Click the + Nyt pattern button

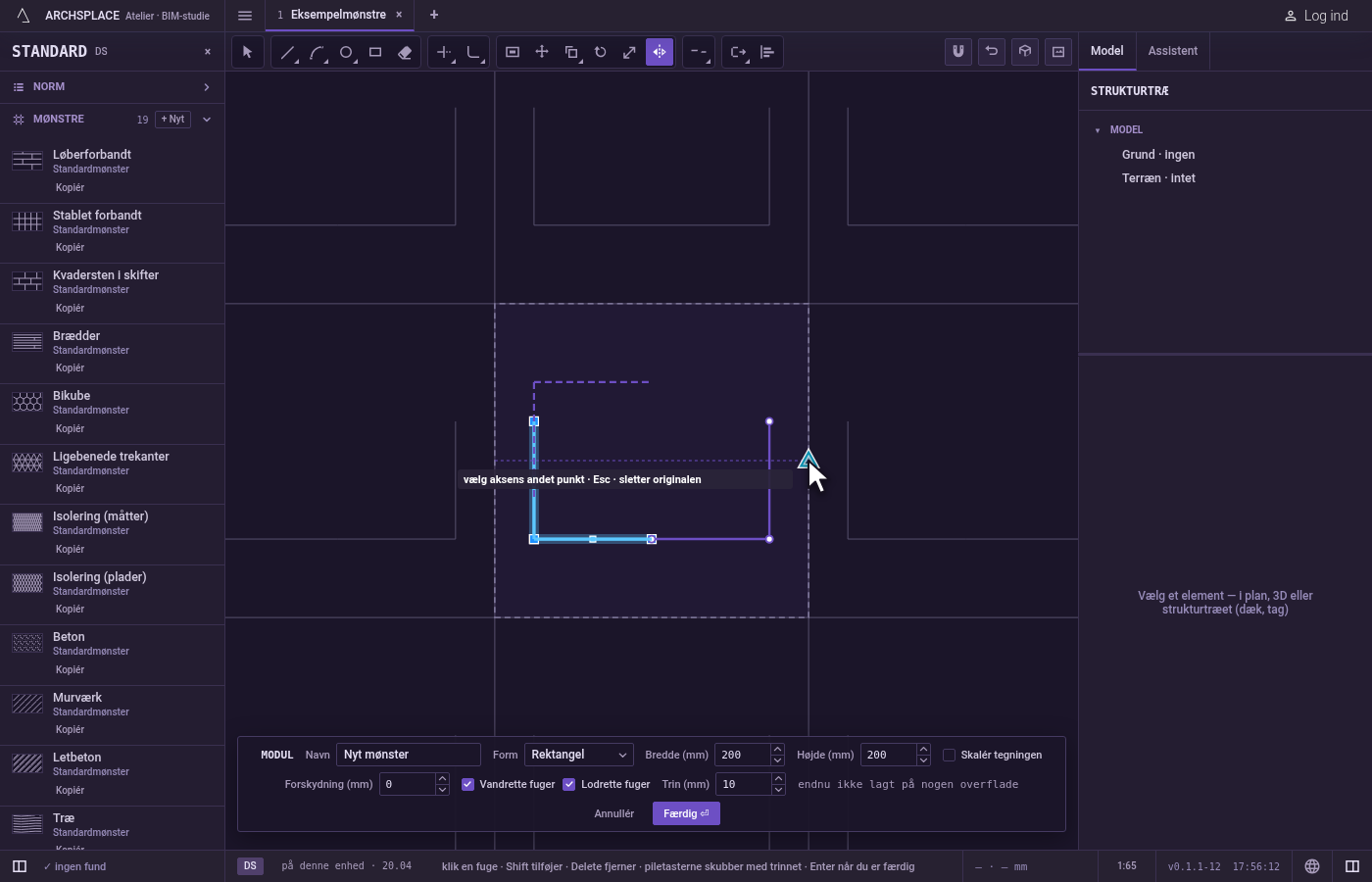coord(173,120)
